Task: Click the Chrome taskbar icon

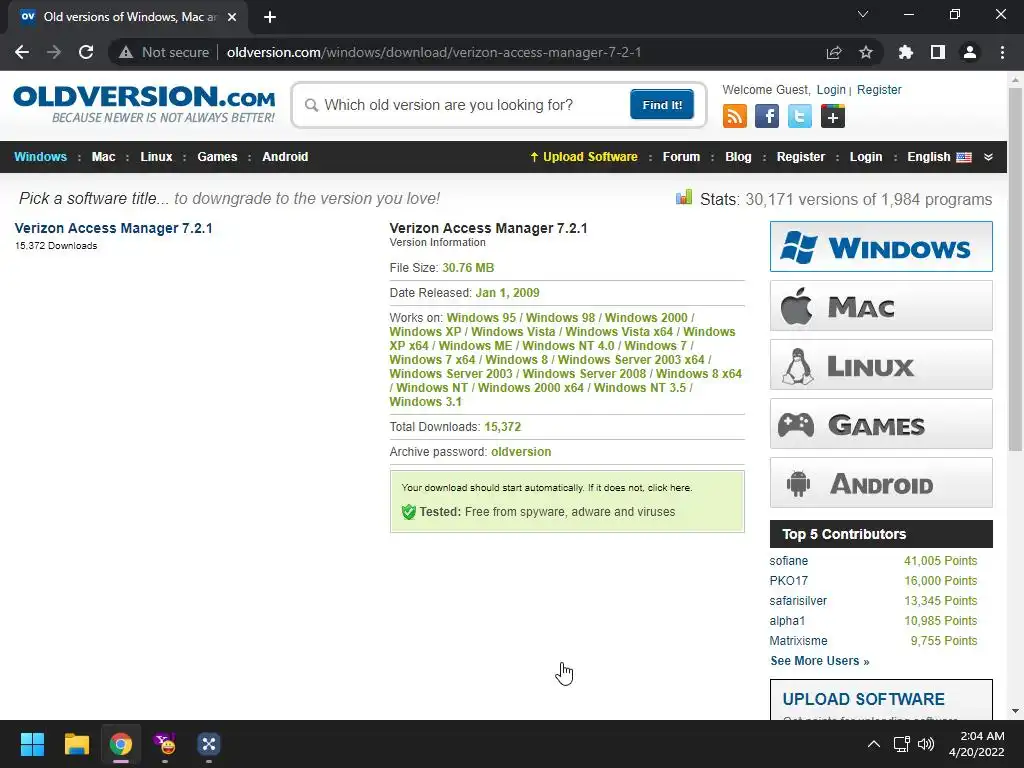Action: click(x=121, y=744)
